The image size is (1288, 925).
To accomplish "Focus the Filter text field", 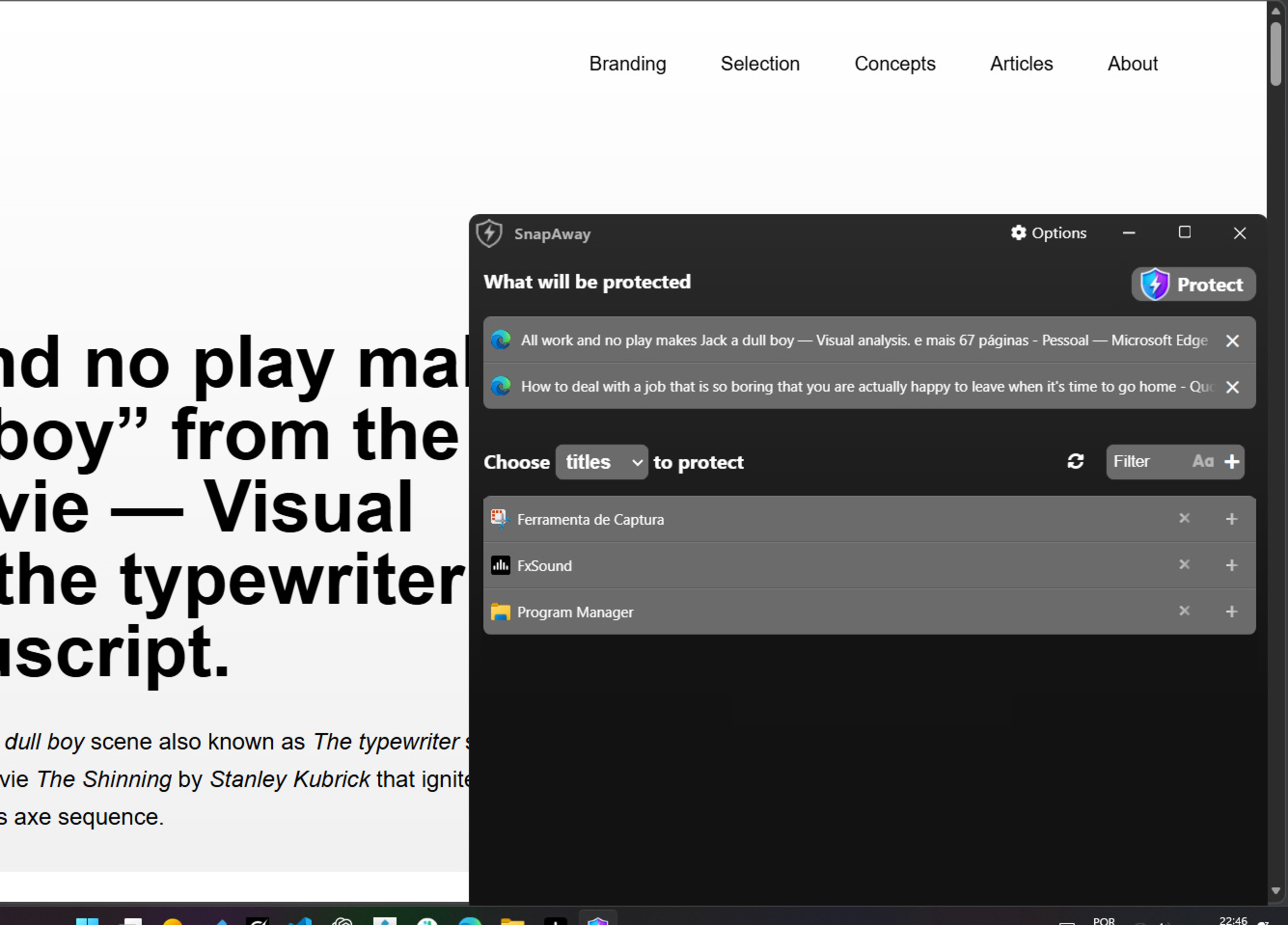I will tap(1147, 462).
